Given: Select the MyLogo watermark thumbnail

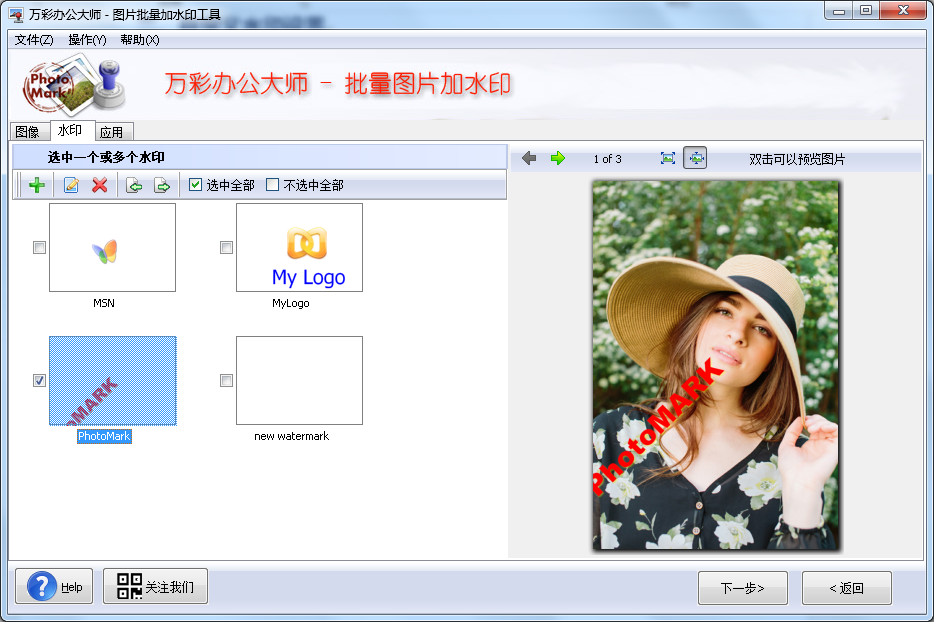Looking at the screenshot, I should click(299, 248).
